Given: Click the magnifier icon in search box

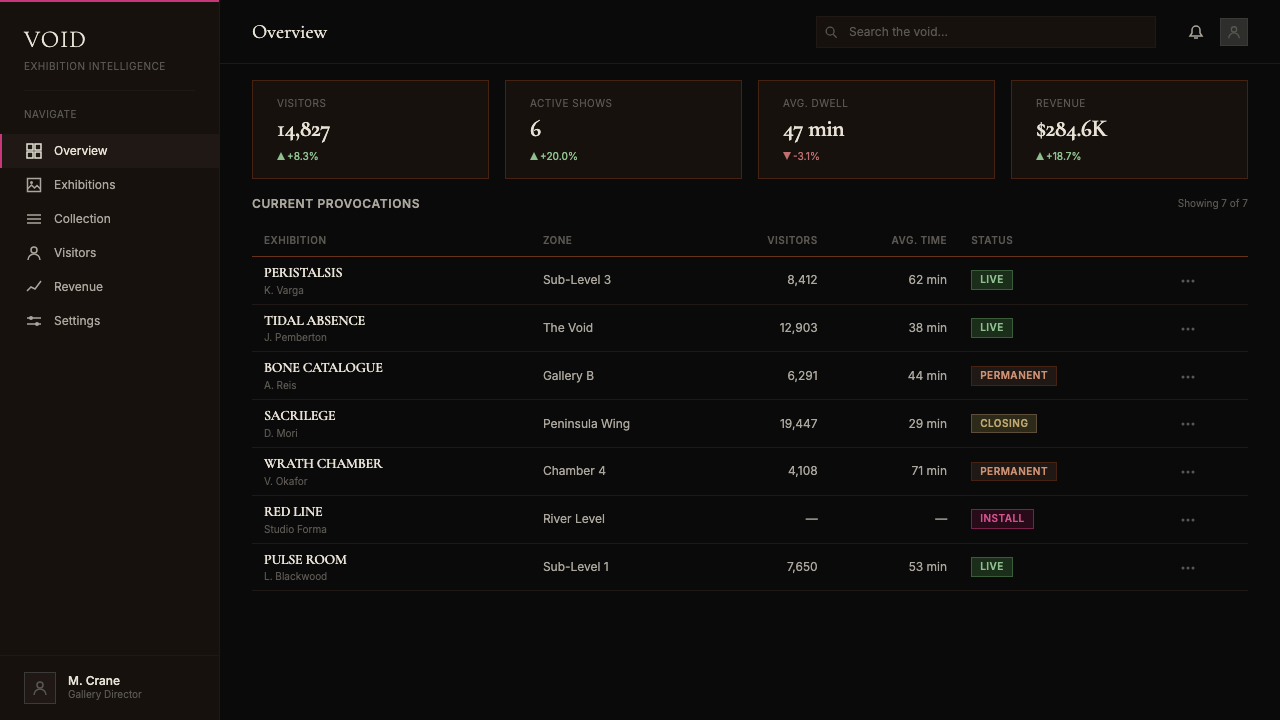Looking at the screenshot, I should click(x=831, y=32).
